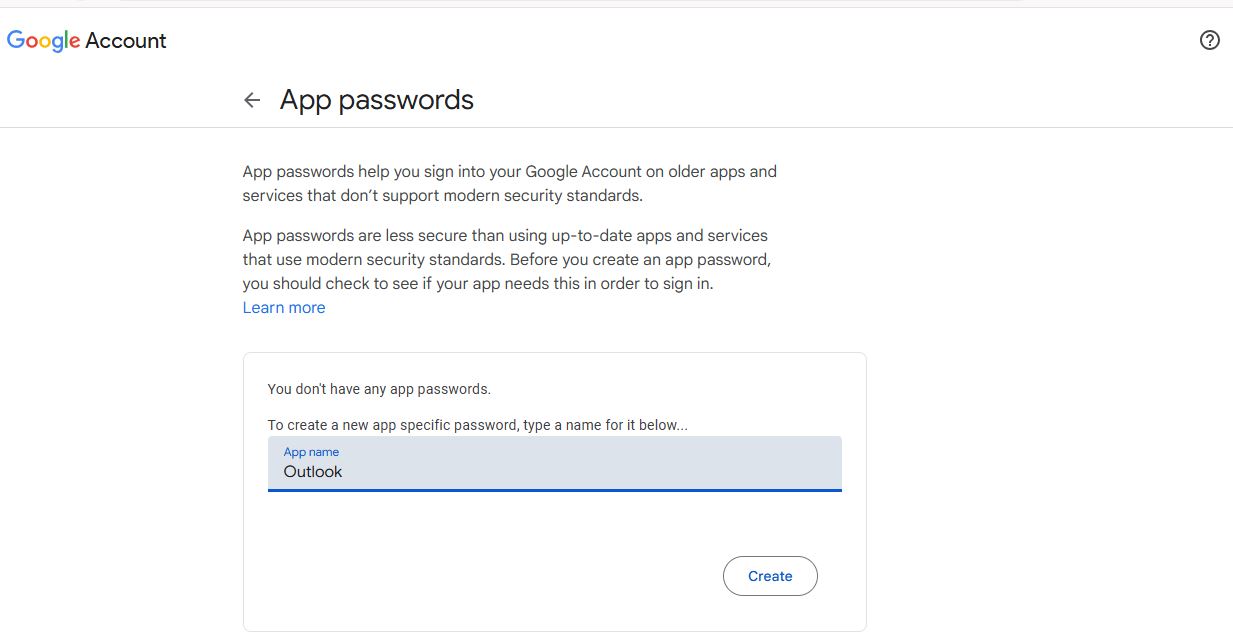Click the circled question mark at top right
This screenshot has width=1233, height=637.
coord(1210,40)
